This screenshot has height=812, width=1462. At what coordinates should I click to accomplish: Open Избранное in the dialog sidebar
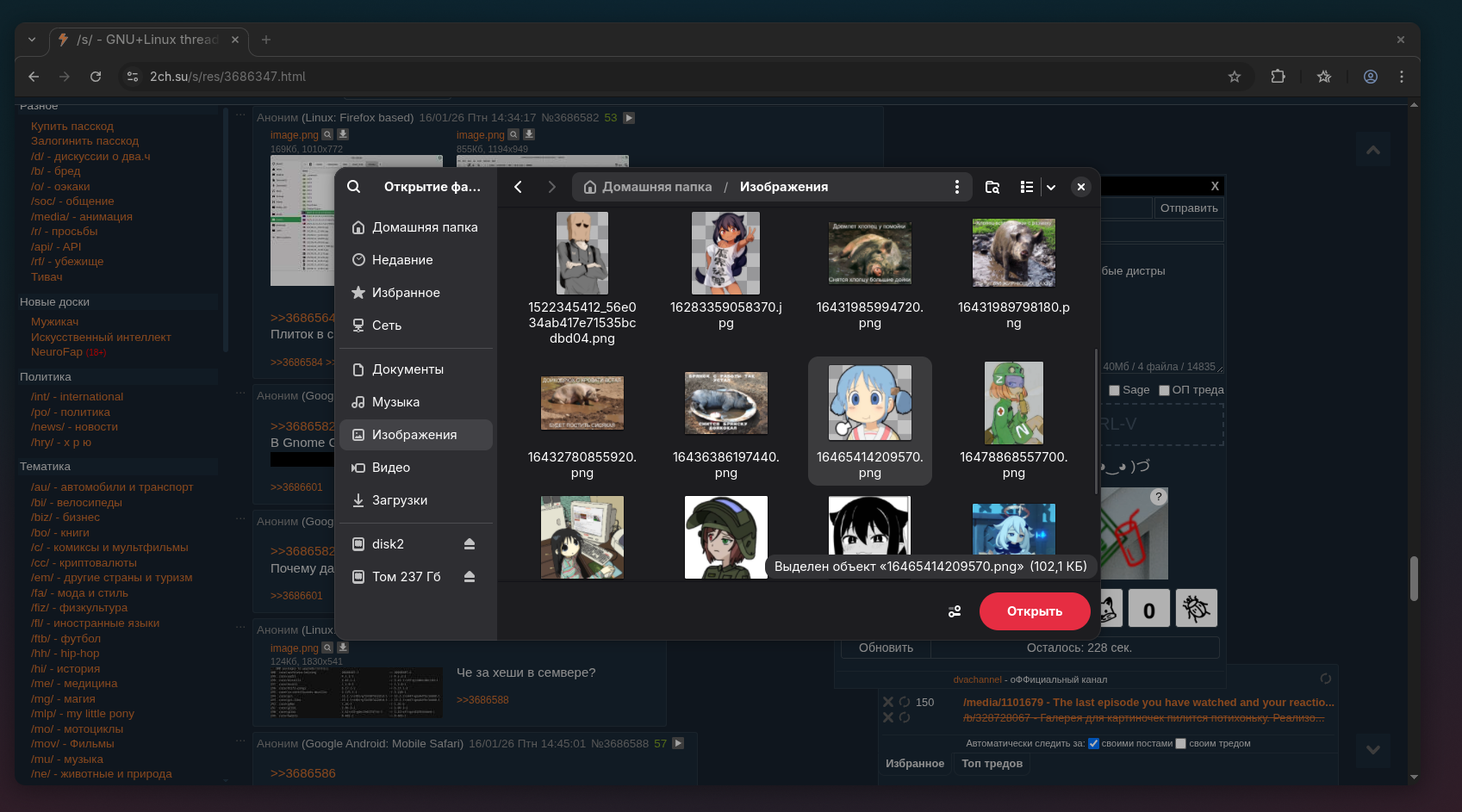(x=416, y=293)
